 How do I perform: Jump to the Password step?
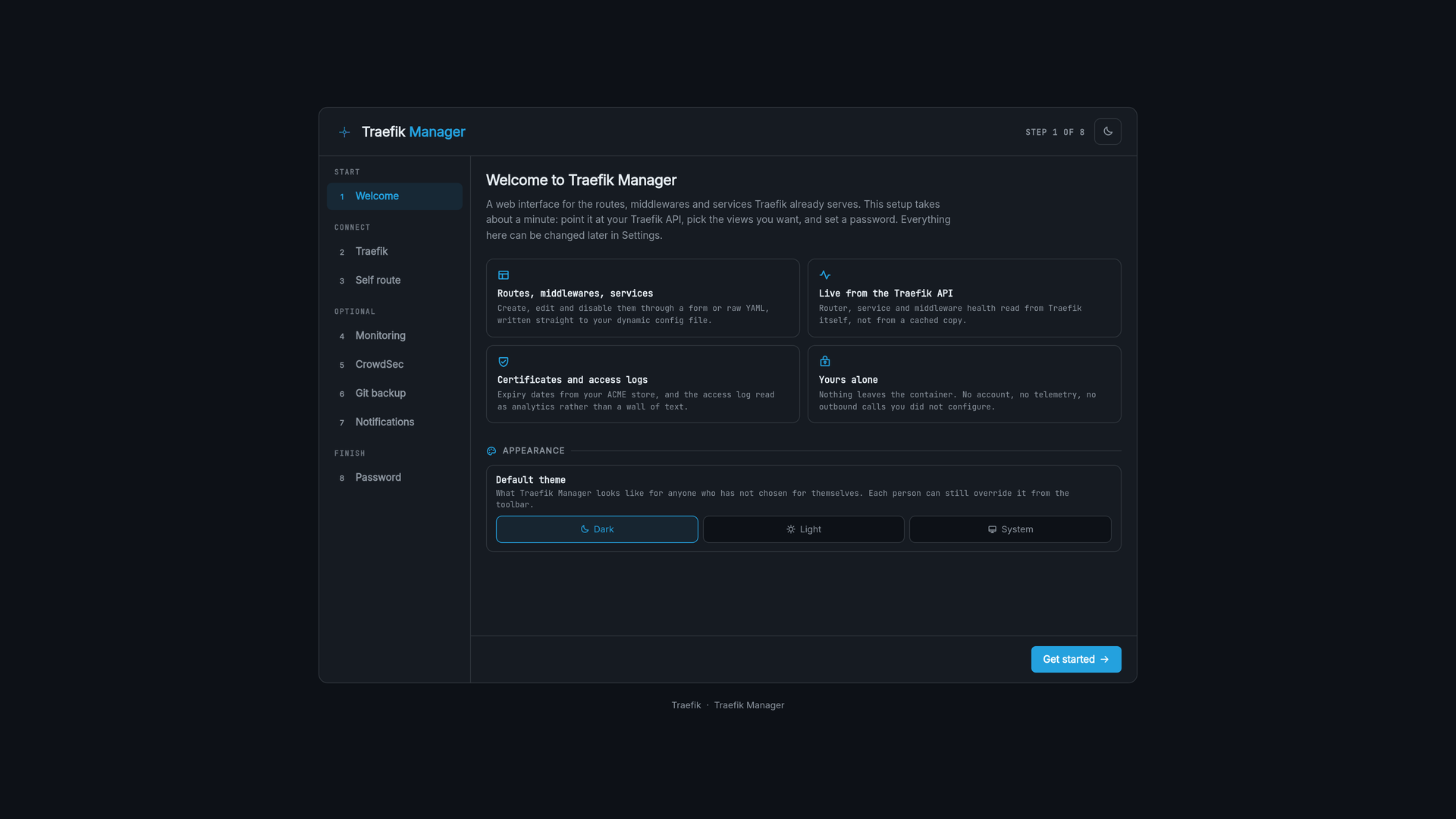pyautogui.click(x=394, y=478)
